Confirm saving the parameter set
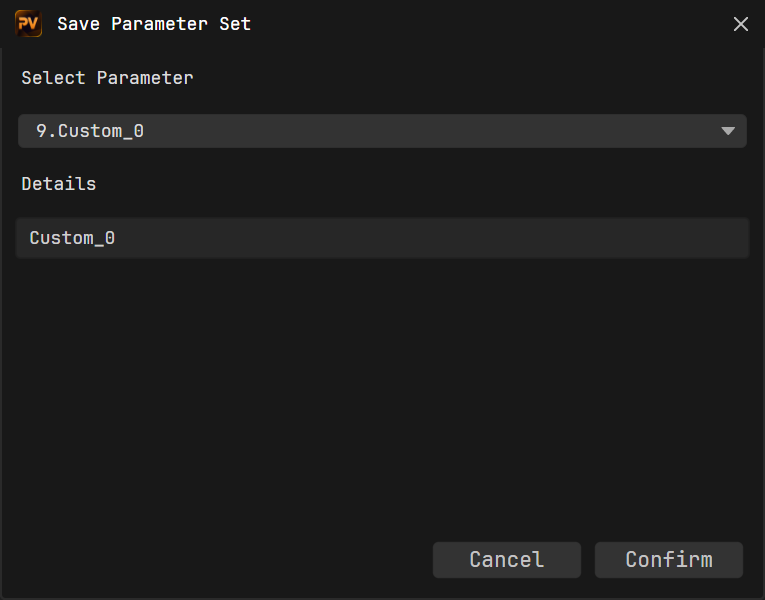 point(668,560)
